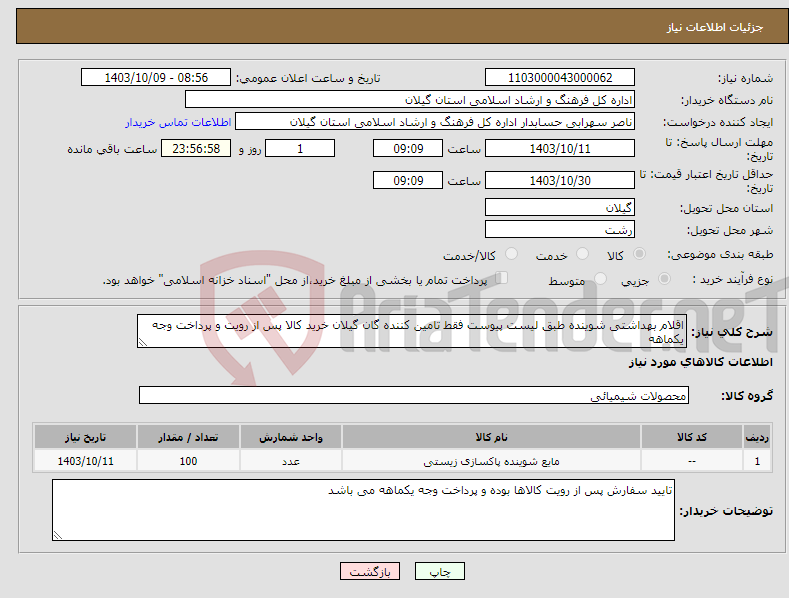Image resolution: width=789 pixels, height=598 pixels.
Task: Click the announcement date field 1403/10/09 - 08:56
Action: (x=156, y=78)
